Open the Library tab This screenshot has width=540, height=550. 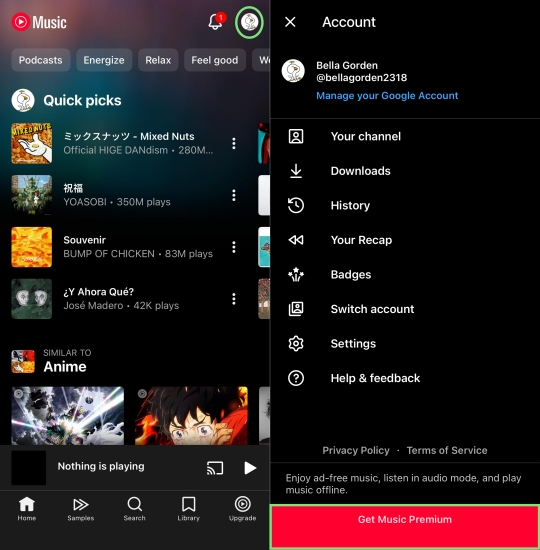point(188,509)
